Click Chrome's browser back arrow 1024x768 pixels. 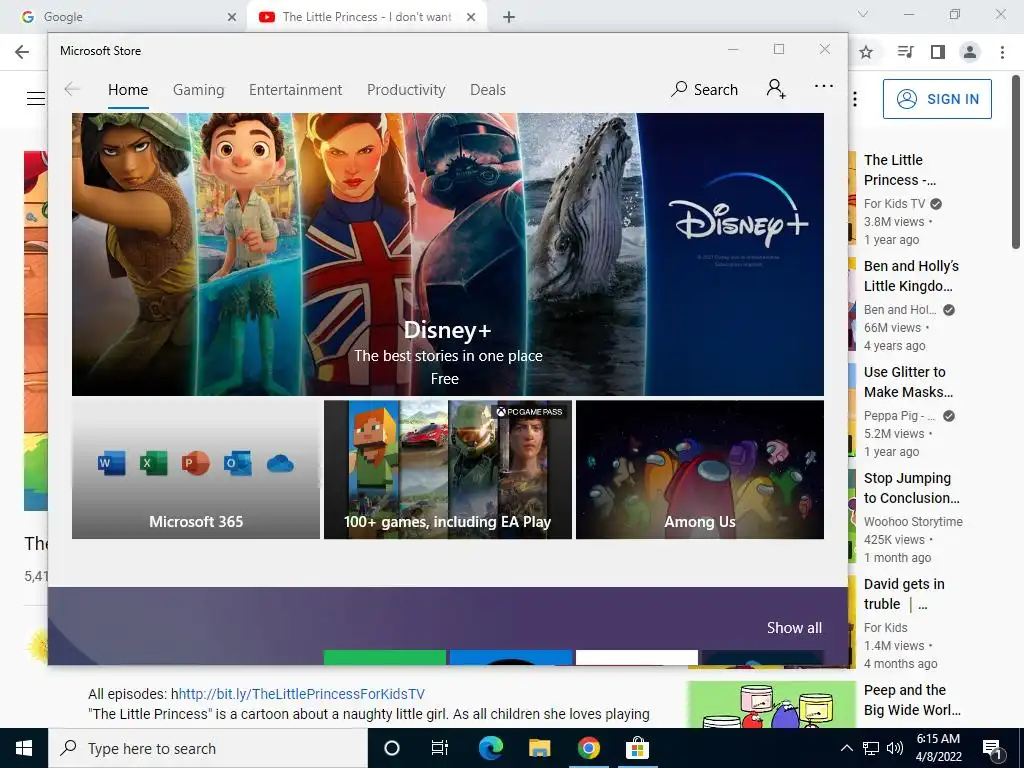[22, 52]
